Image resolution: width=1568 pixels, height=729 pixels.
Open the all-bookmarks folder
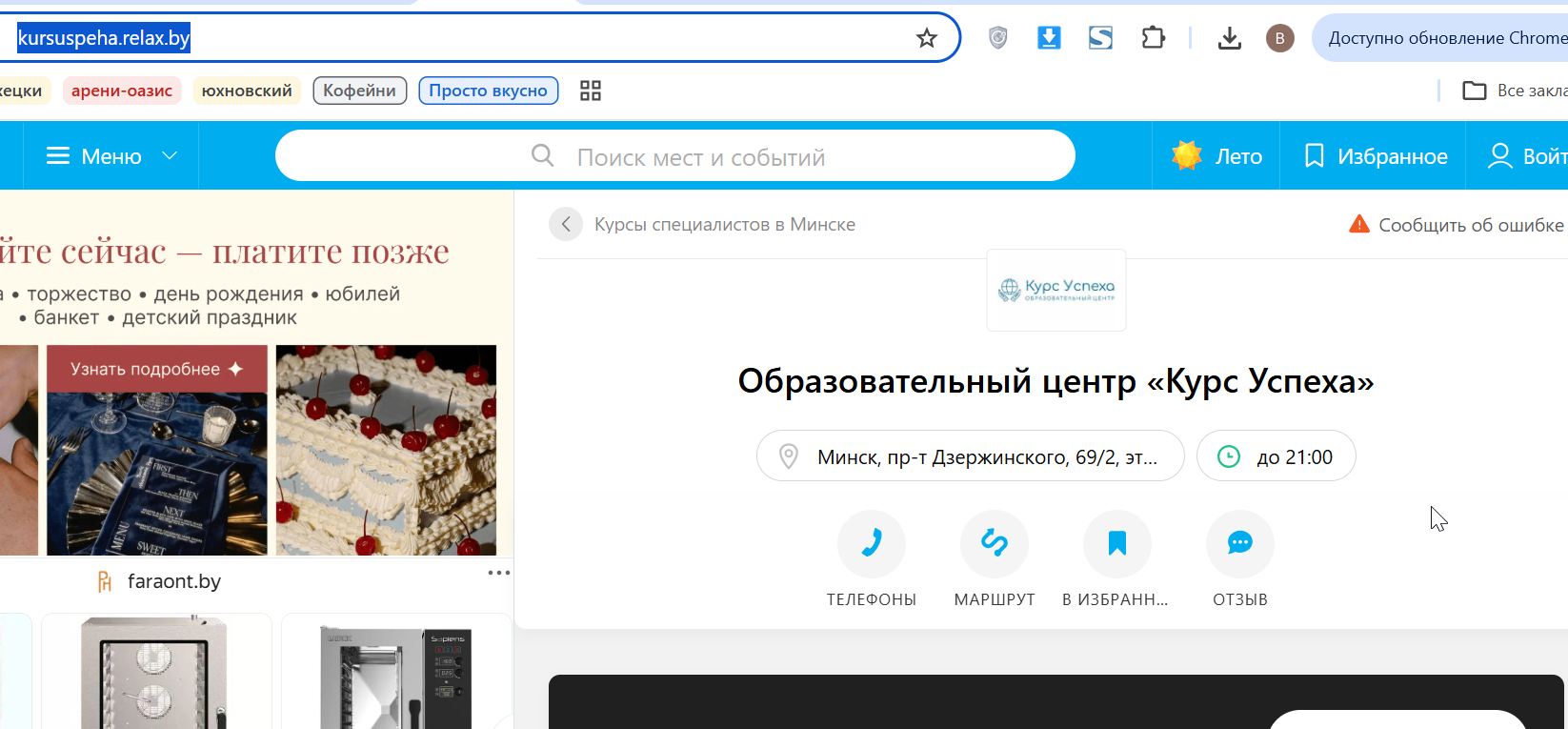point(1515,91)
